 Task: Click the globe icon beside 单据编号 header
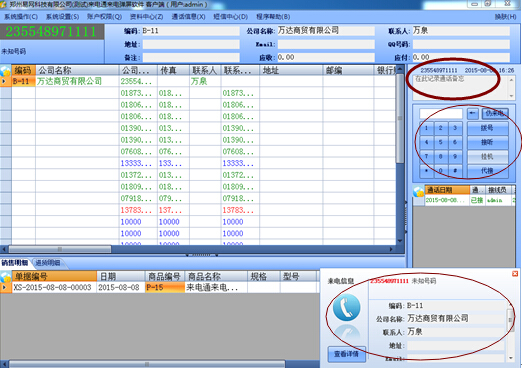[x=5, y=276]
